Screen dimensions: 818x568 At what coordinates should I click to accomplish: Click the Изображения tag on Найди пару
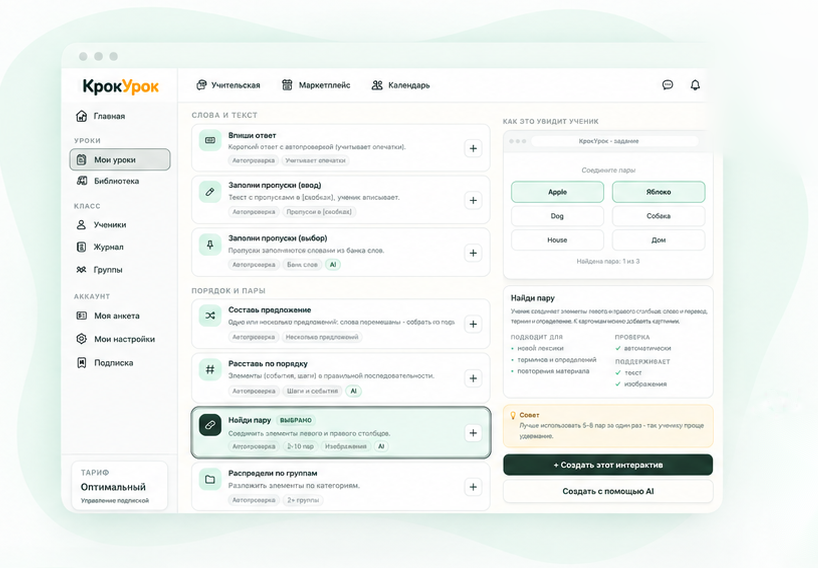point(345,446)
